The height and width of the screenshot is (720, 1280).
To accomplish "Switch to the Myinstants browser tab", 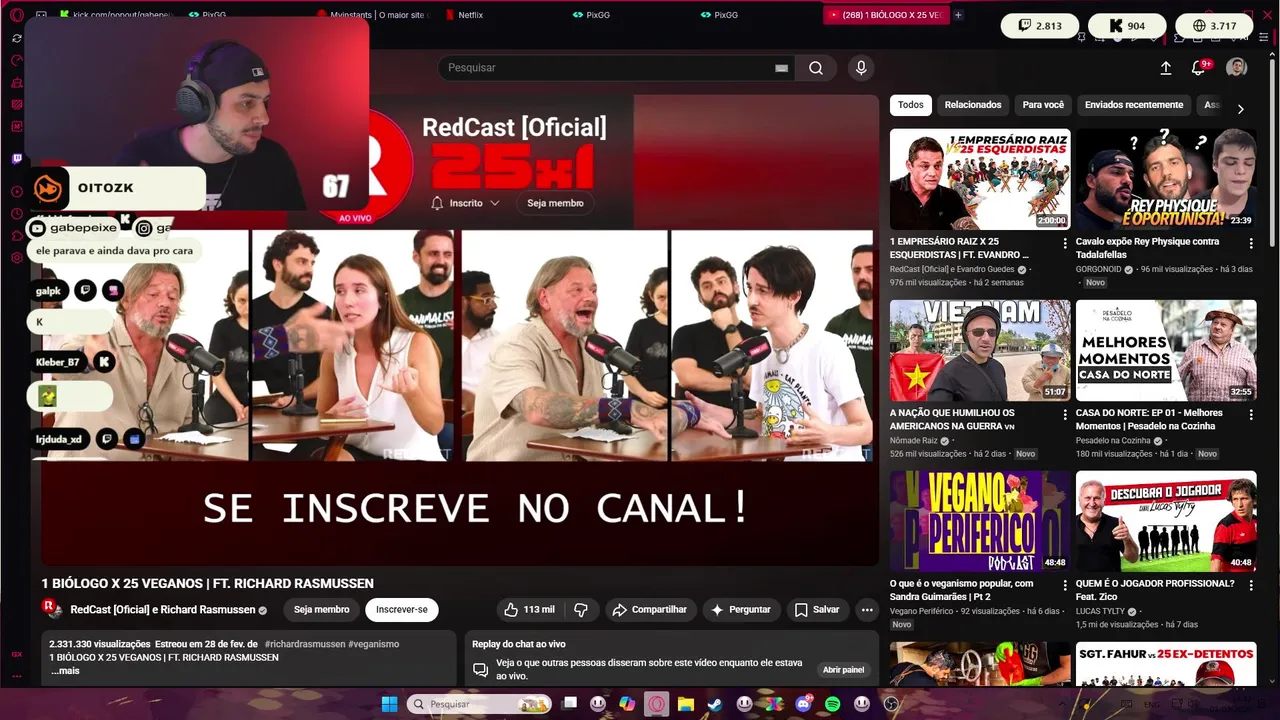I will (373, 15).
